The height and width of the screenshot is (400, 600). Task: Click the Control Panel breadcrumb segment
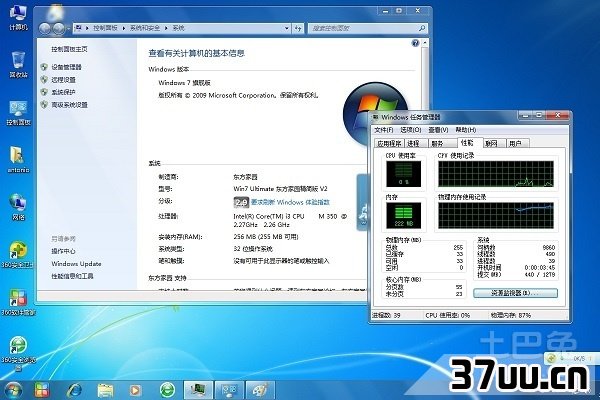[105, 28]
